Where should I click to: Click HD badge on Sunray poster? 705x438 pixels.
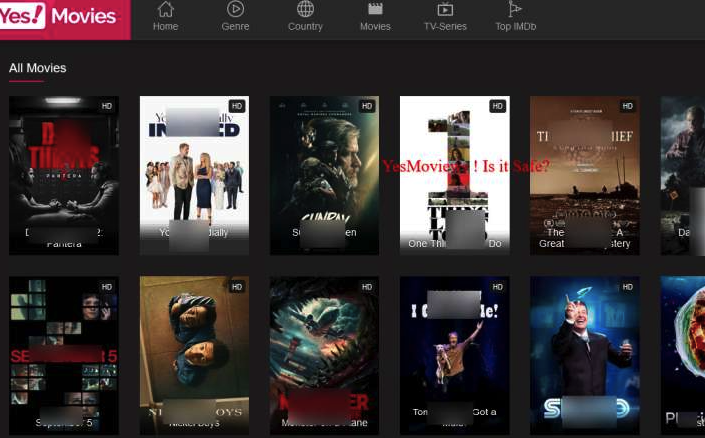[x=367, y=106]
